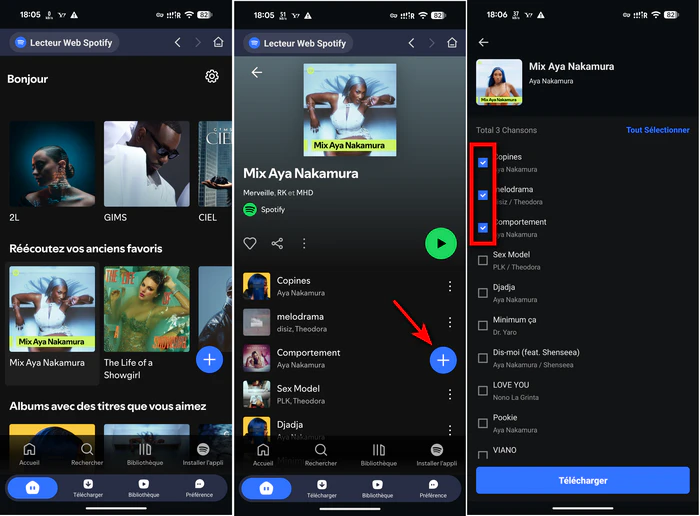Uncheck the melodrama checkbox
Image resolution: width=700 pixels, height=516 pixels.
click(x=483, y=195)
